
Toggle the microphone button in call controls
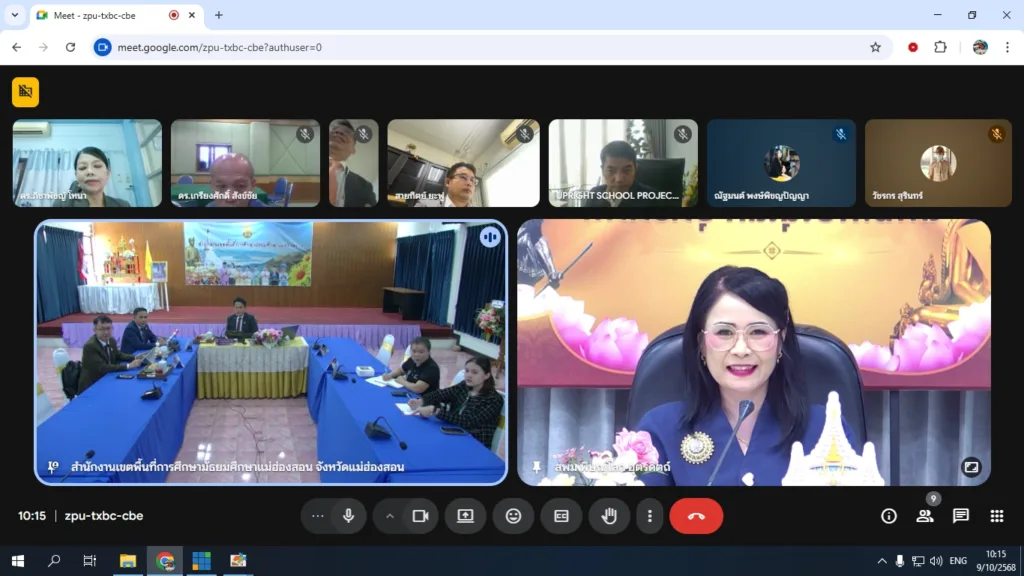click(349, 516)
